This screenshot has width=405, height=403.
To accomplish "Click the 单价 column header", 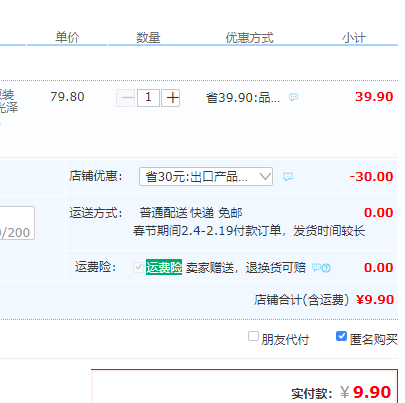I will click(67, 37).
